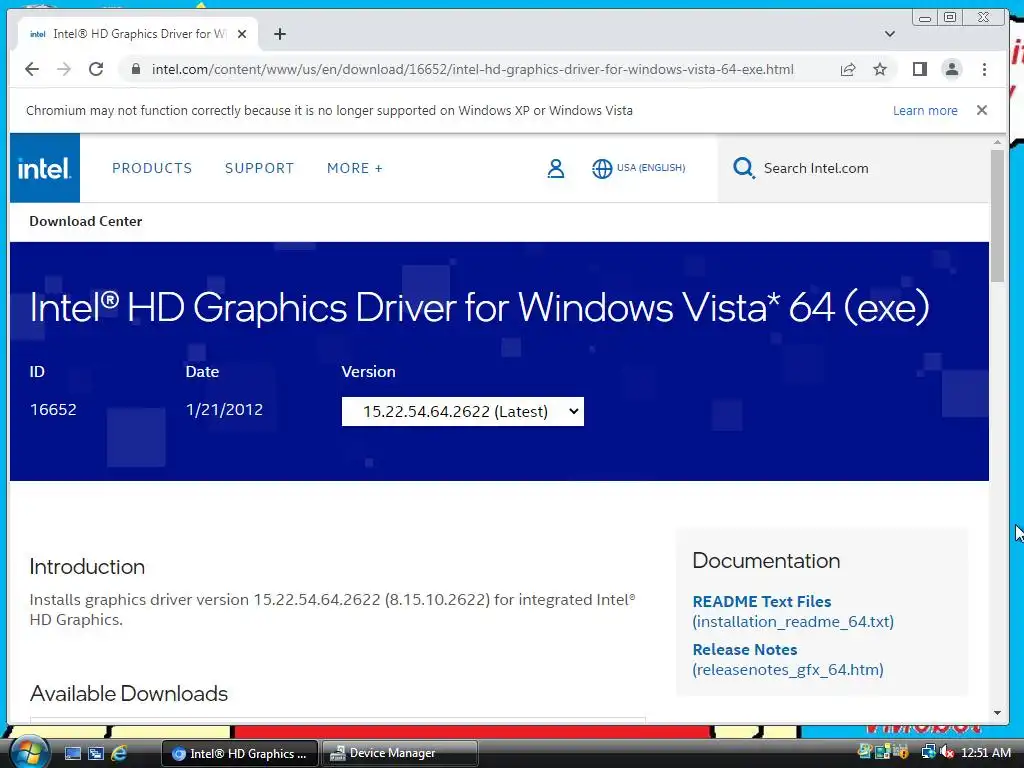Change region via USA (ENGLISH) globe
1024x768 pixels.
click(638, 168)
